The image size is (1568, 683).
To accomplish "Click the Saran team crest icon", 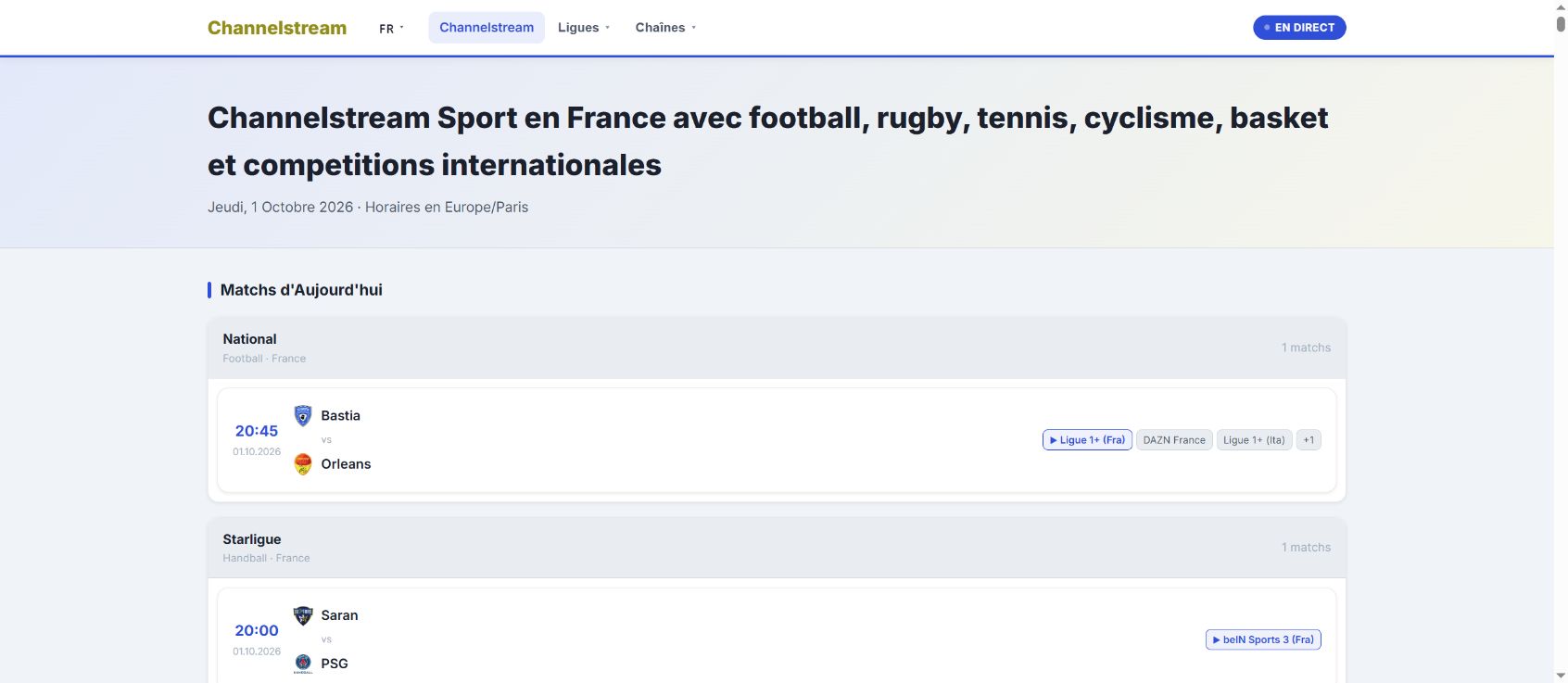I will [x=303, y=615].
